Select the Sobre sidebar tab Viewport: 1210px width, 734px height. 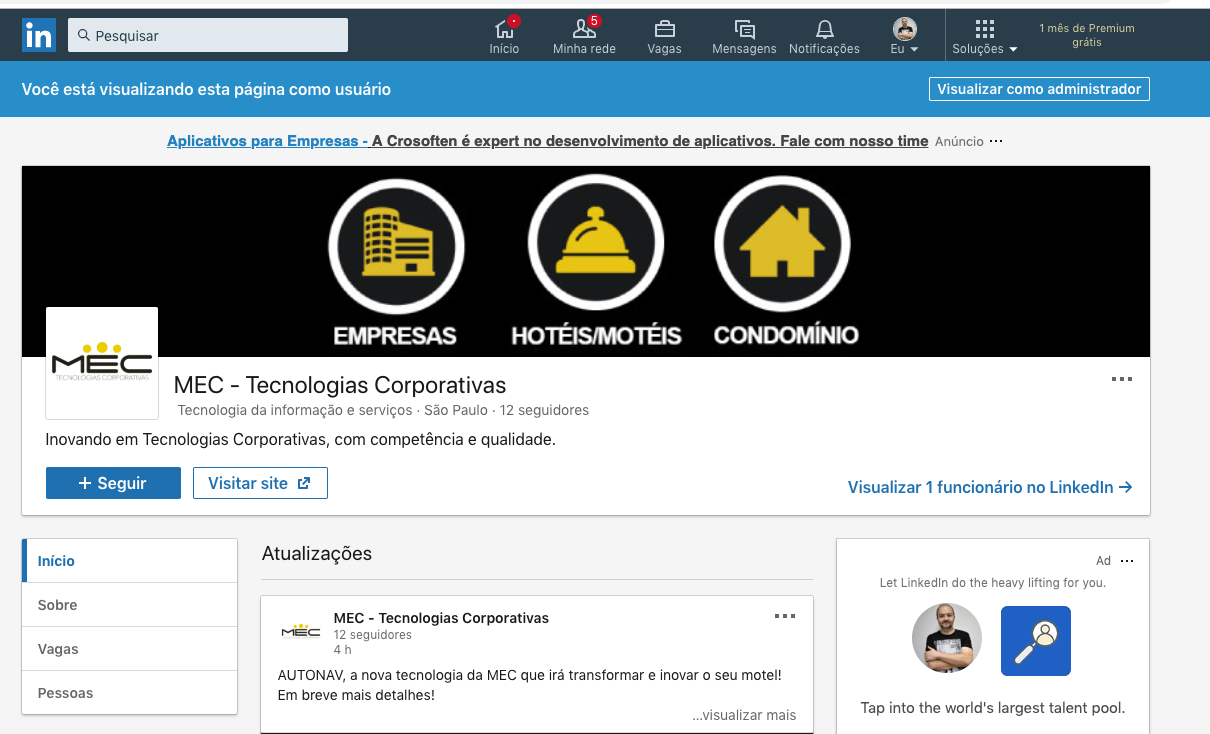coord(130,605)
